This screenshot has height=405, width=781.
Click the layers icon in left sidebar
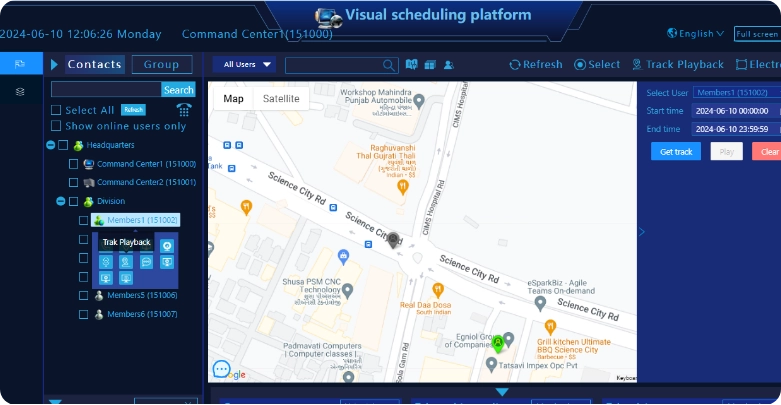click(20, 91)
